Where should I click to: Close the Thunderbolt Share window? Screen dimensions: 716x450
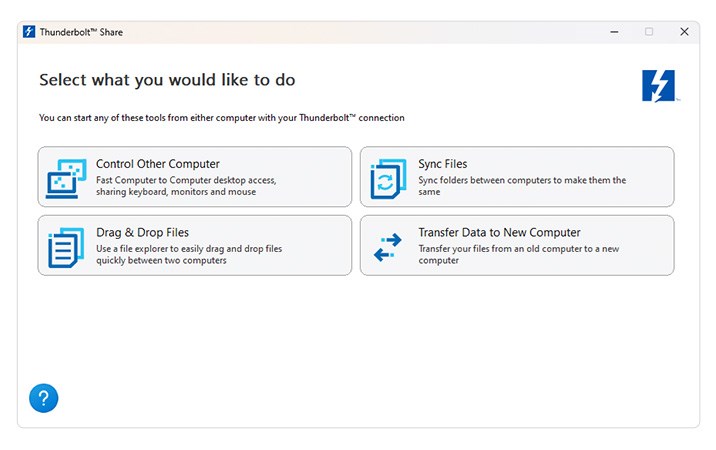[684, 32]
